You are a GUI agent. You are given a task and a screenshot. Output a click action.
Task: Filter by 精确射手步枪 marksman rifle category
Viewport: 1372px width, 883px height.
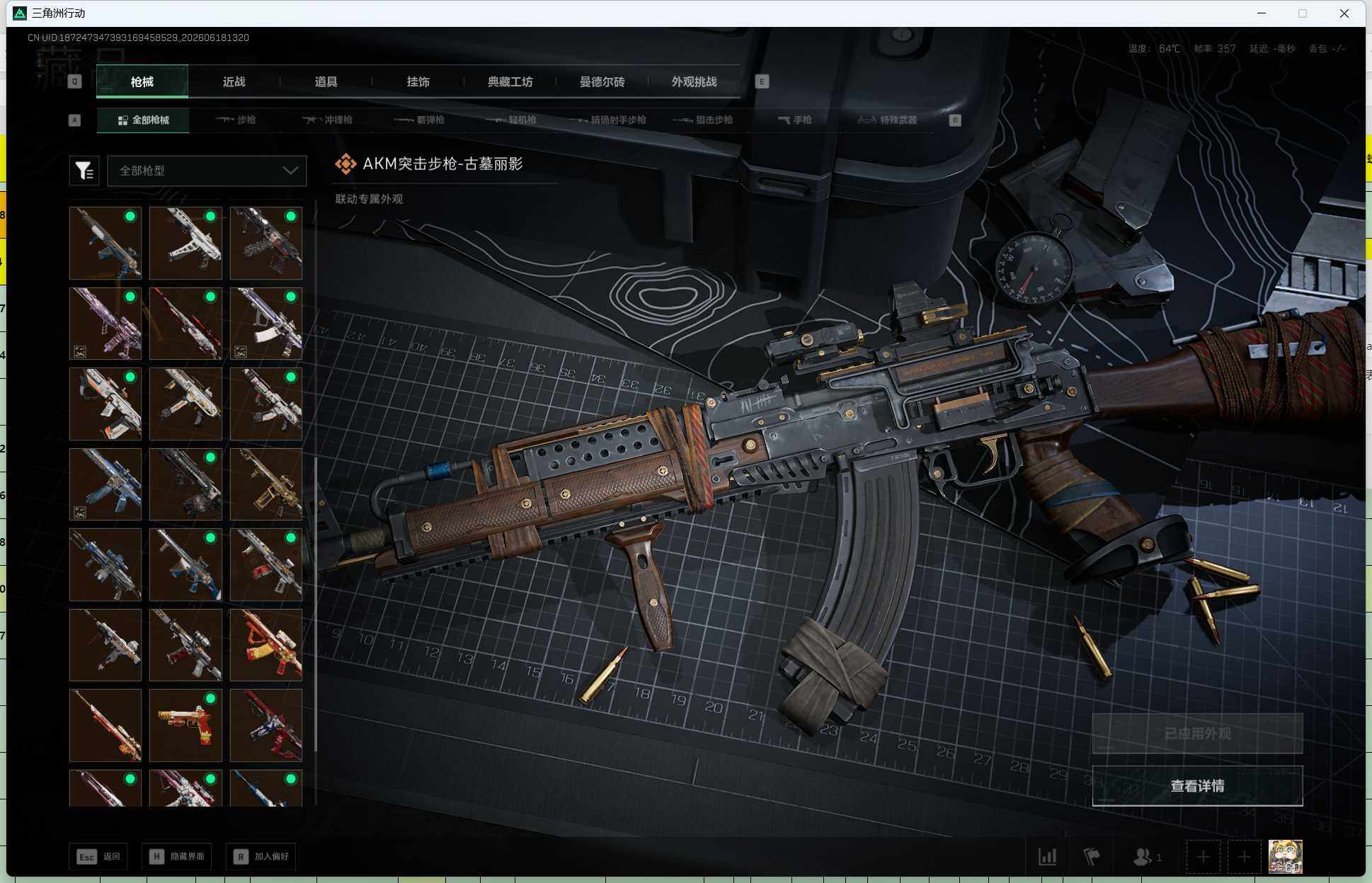pyautogui.click(x=607, y=120)
